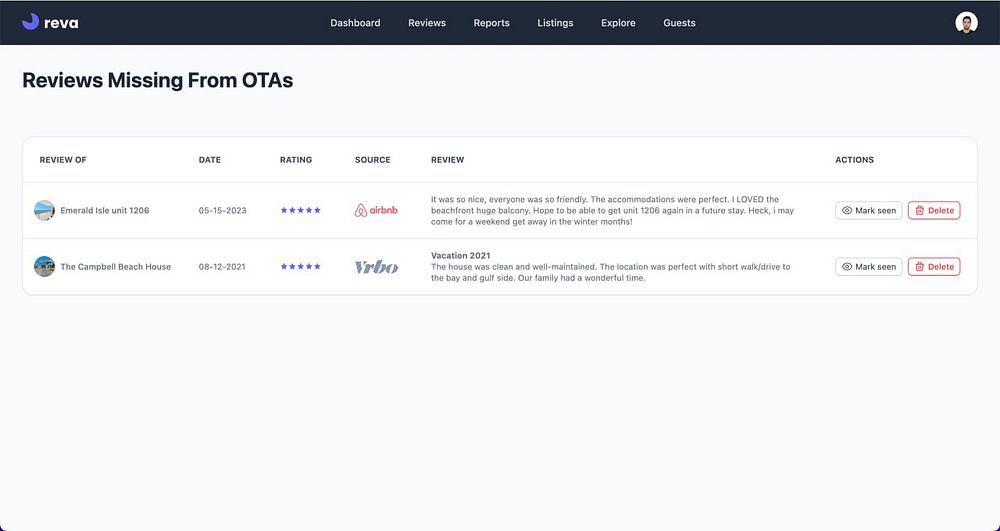Click the Airbnb source logo
This screenshot has height=531, width=1000.
click(x=376, y=210)
